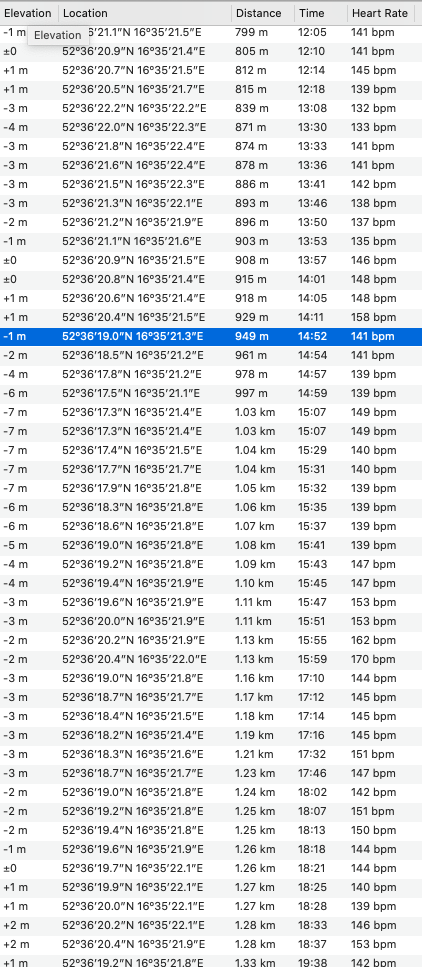Image resolution: width=422 pixels, height=967 pixels.
Task: Click the 18:28 time cell
Action: coord(312,907)
